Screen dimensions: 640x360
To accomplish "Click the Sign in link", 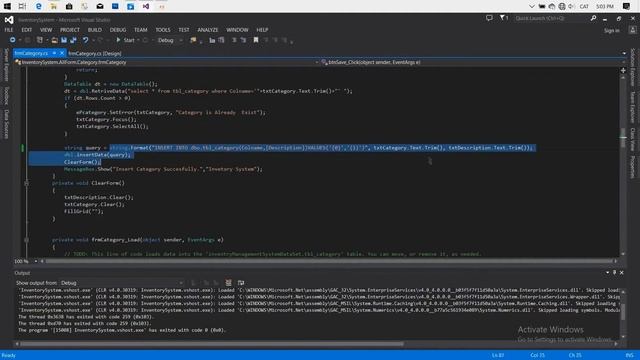I will pos(611,31).
